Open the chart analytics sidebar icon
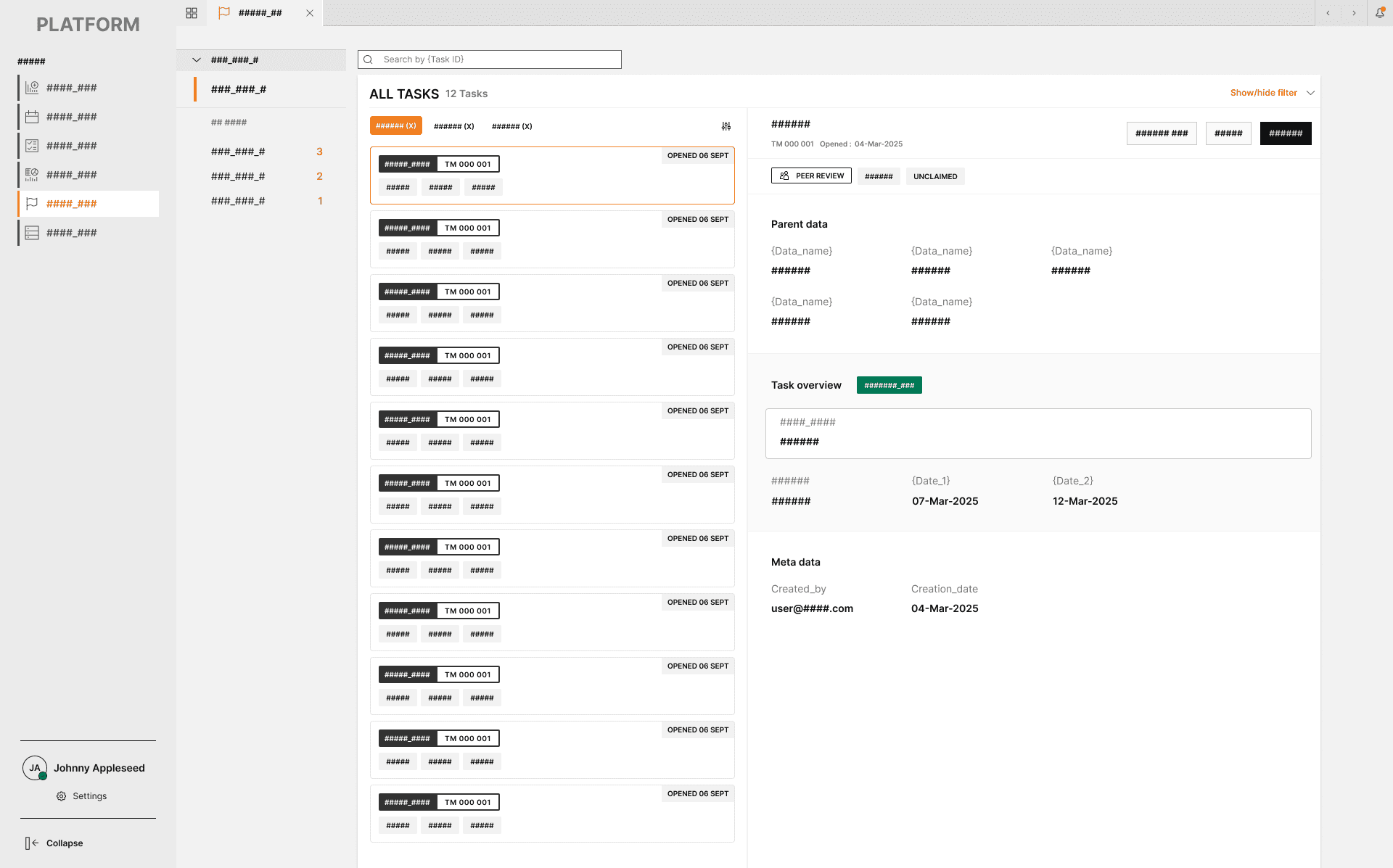 click(32, 88)
